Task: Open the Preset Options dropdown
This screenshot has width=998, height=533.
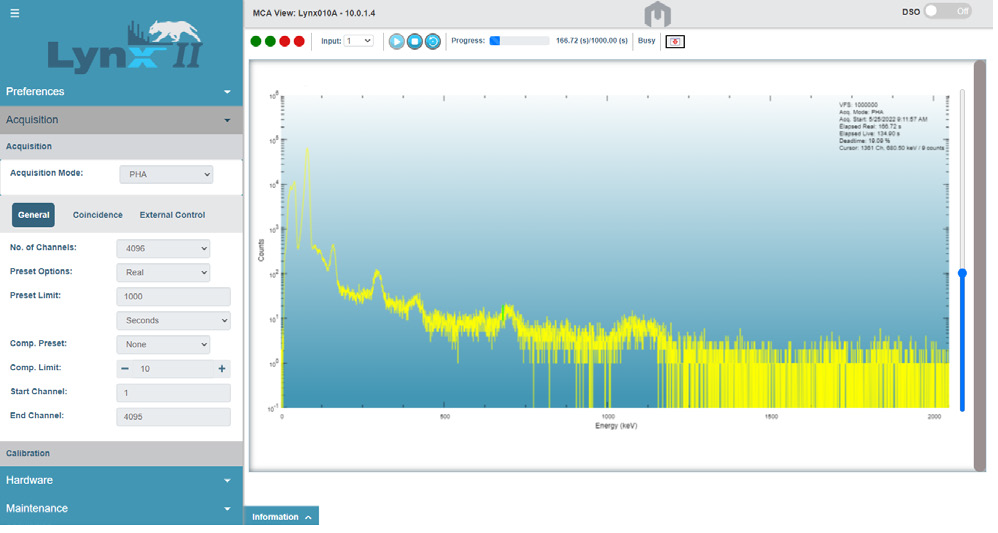Action: coord(163,272)
